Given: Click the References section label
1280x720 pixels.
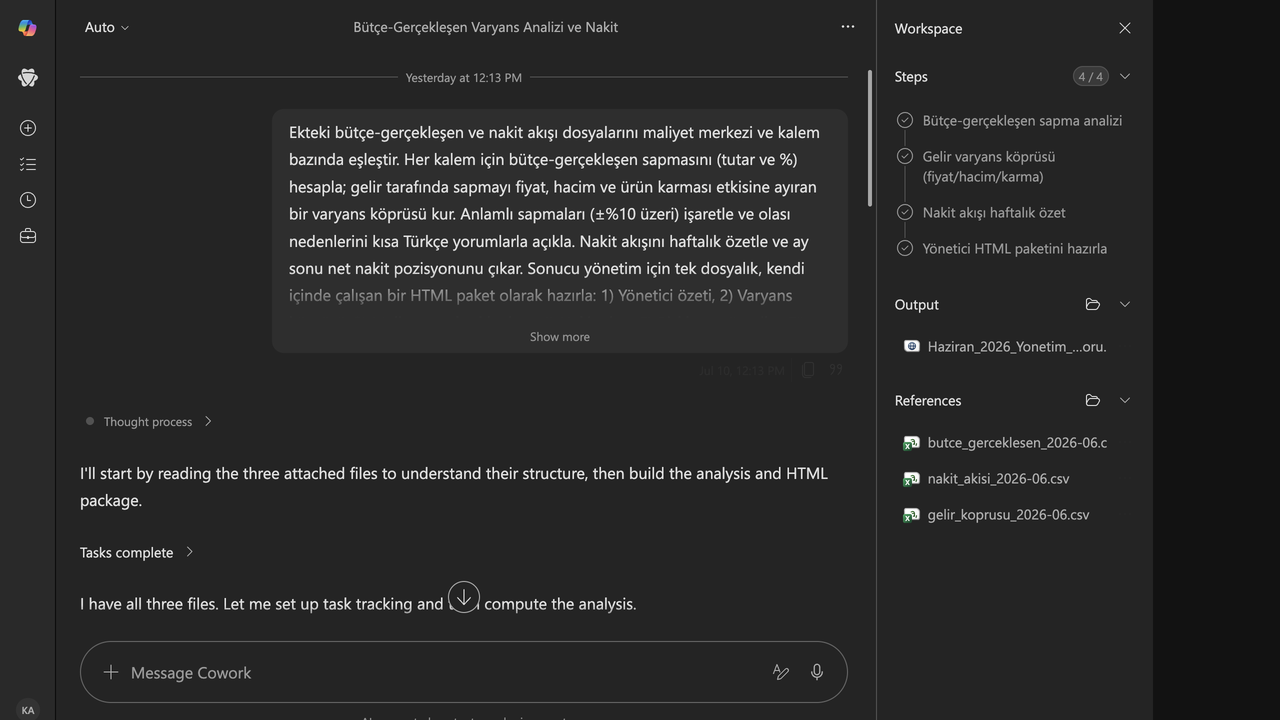Looking at the screenshot, I should point(927,400).
